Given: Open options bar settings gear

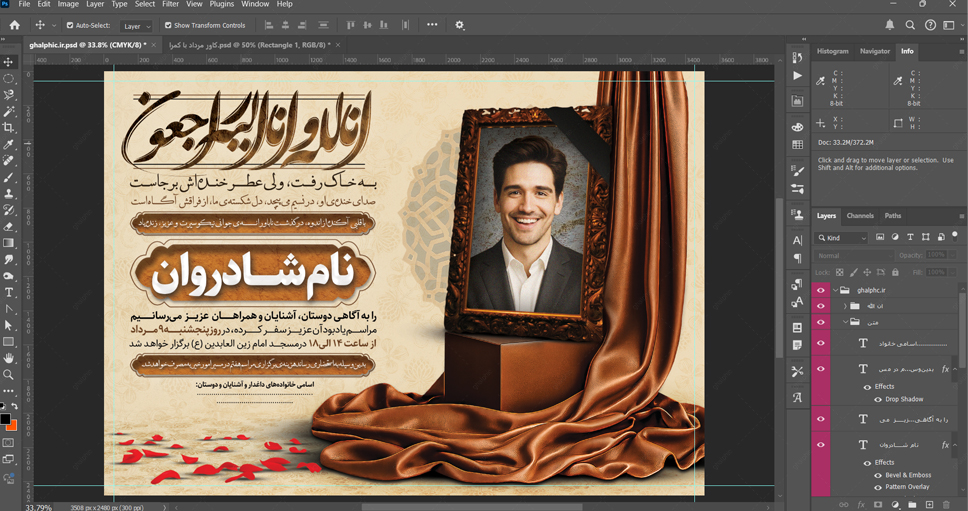Looking at the screenshot, I should (459, 25).
